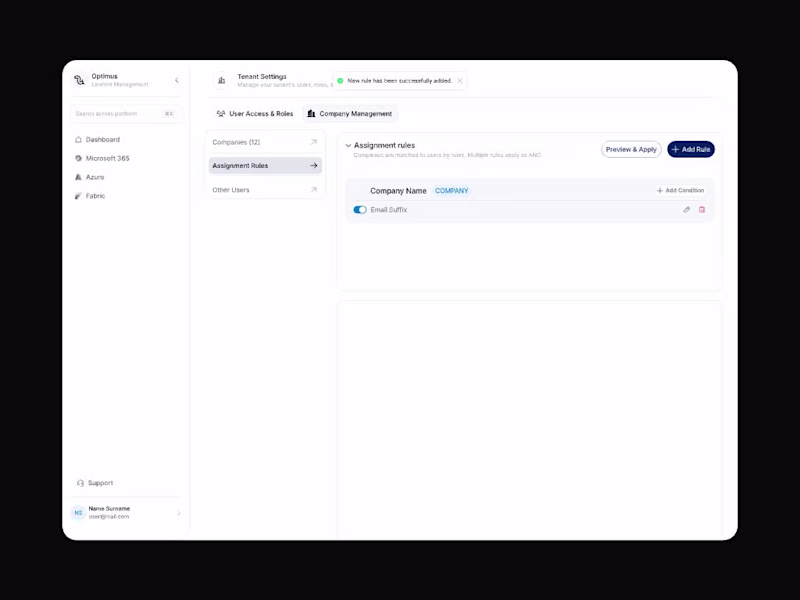Open Companies (12) section
This screenshot has width=800, height=600.
pyautogui.click(x=265, y=142)
